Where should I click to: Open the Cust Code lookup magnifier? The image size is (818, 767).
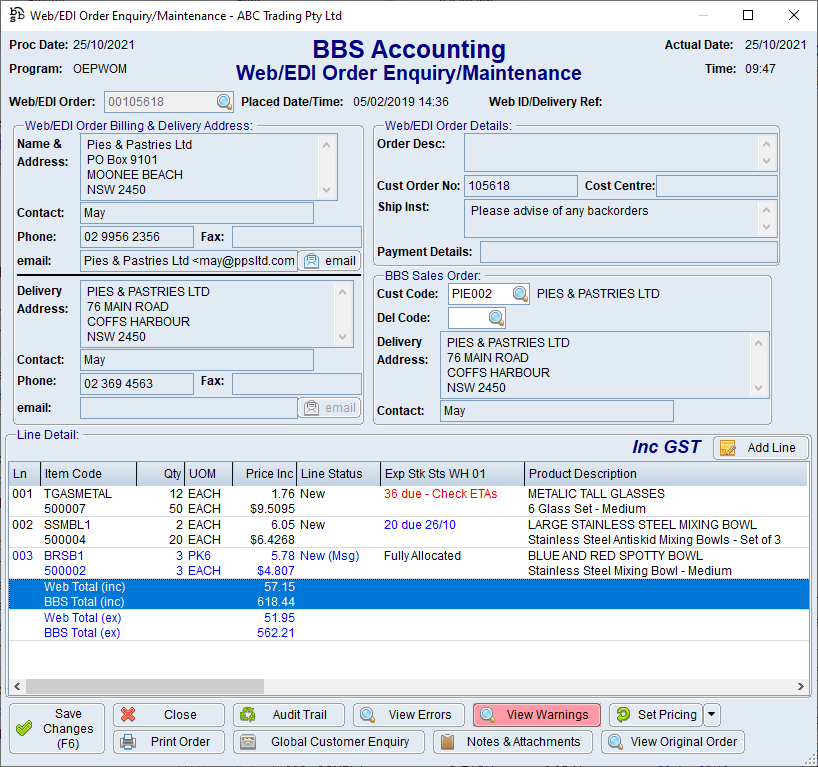click(520, 294)
